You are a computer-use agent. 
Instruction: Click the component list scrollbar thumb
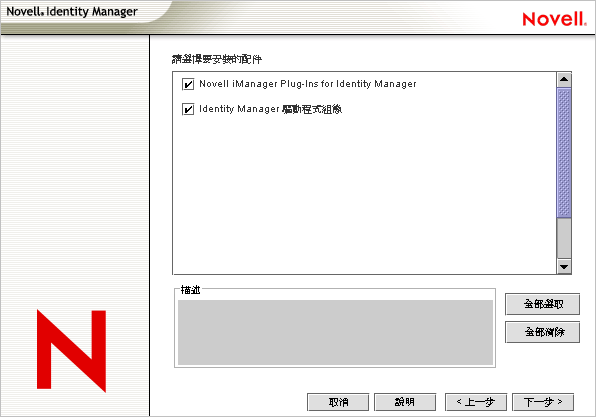(564, 152)
